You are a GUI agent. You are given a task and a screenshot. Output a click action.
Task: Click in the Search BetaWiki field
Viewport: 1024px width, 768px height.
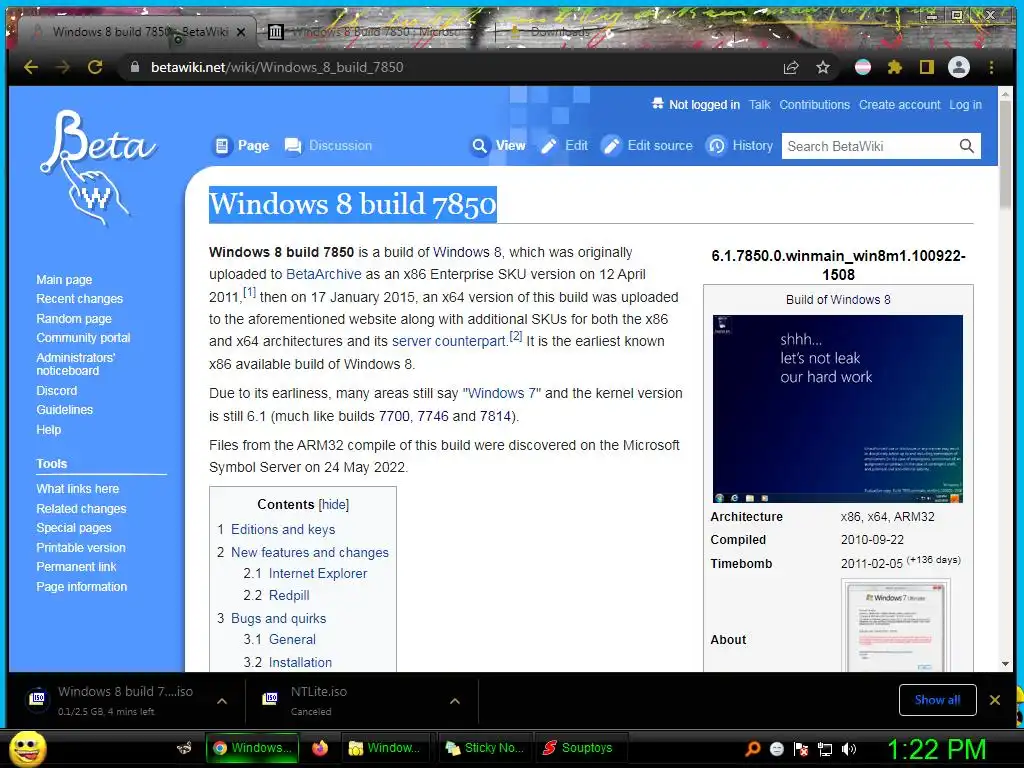click(x=869, y=146)
